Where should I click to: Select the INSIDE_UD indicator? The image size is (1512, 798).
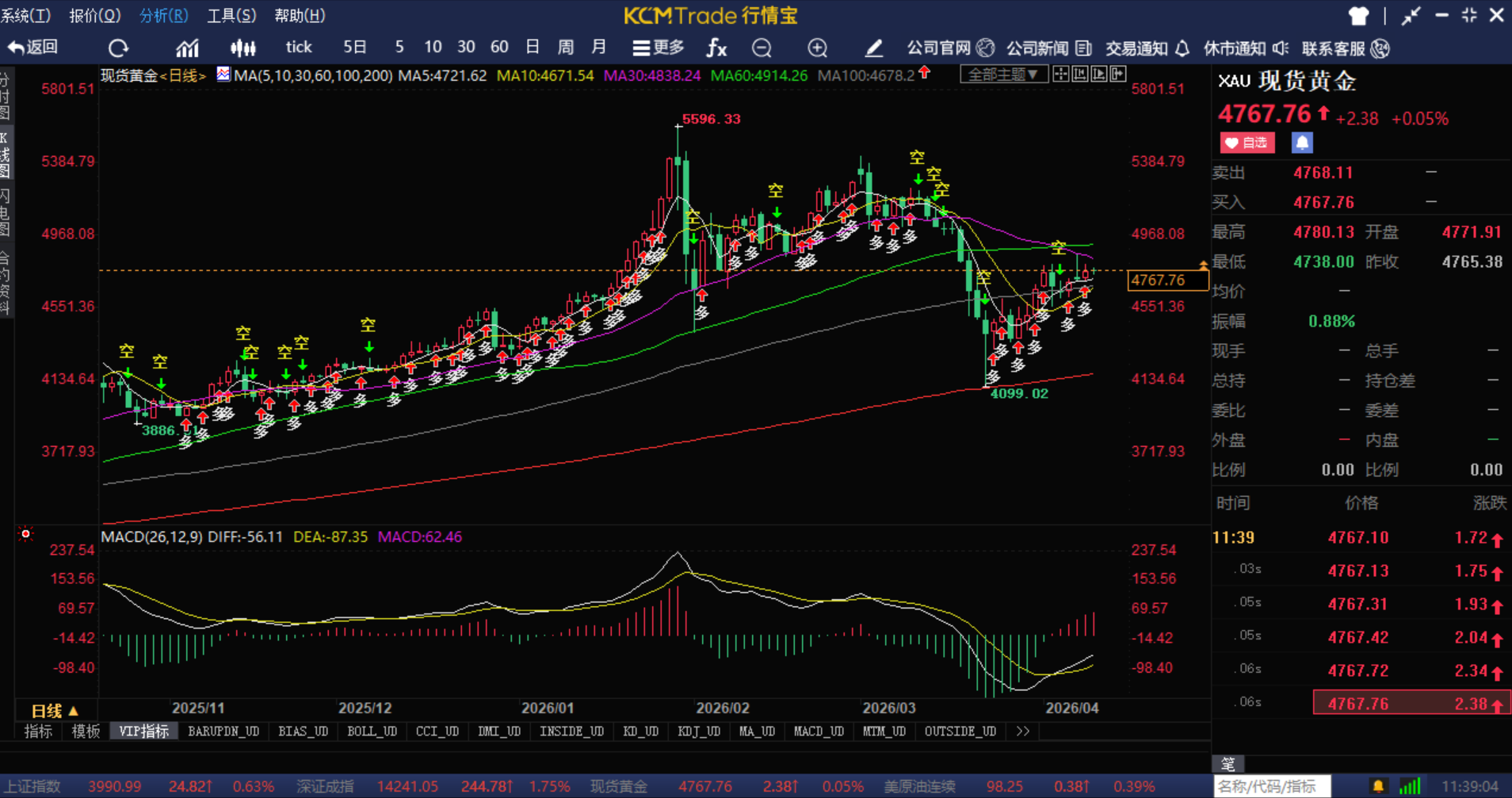point(572,731)
